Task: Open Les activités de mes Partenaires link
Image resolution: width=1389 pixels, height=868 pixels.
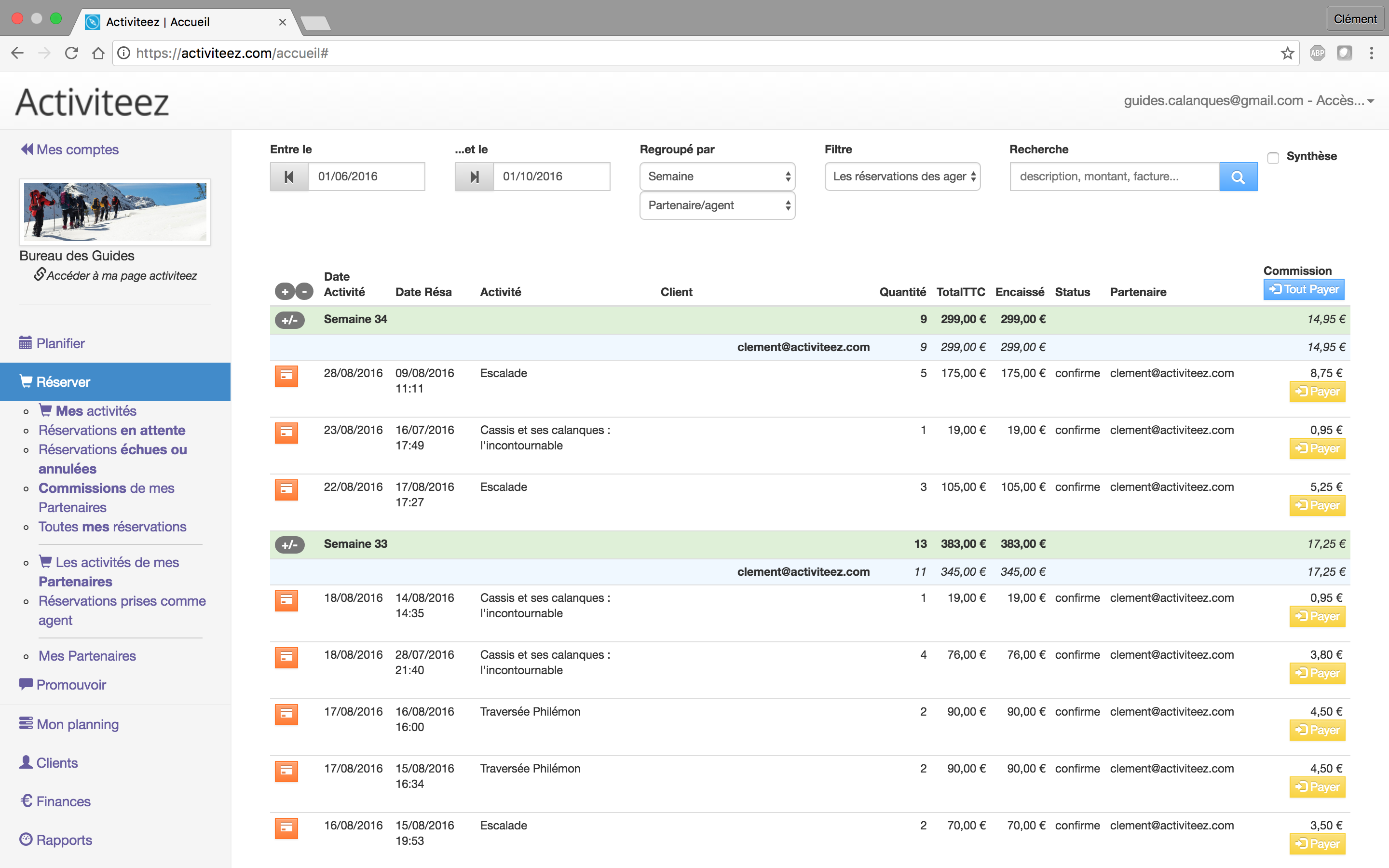Action: click(109, 572)
